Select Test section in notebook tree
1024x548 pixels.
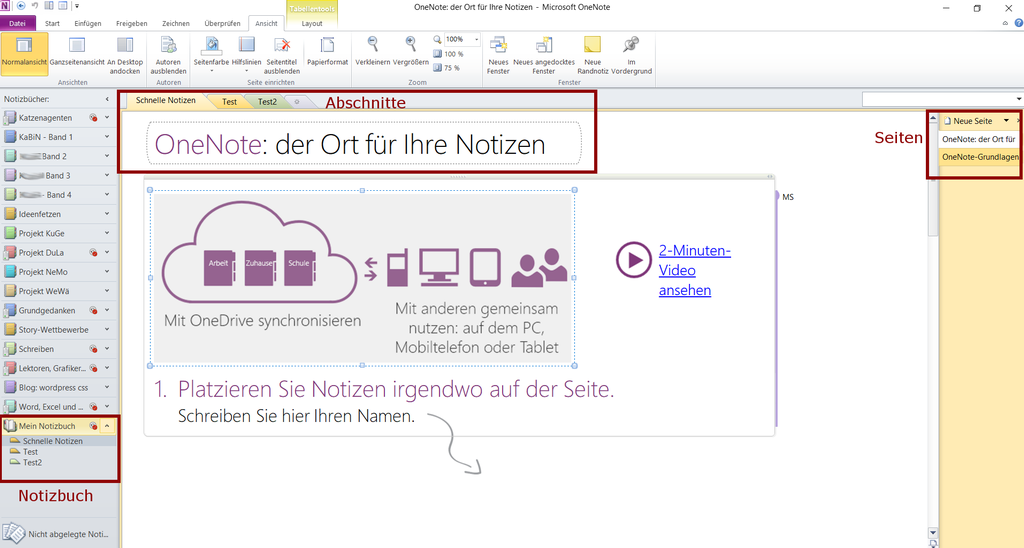pyautogui.click(x=30, y=452)
